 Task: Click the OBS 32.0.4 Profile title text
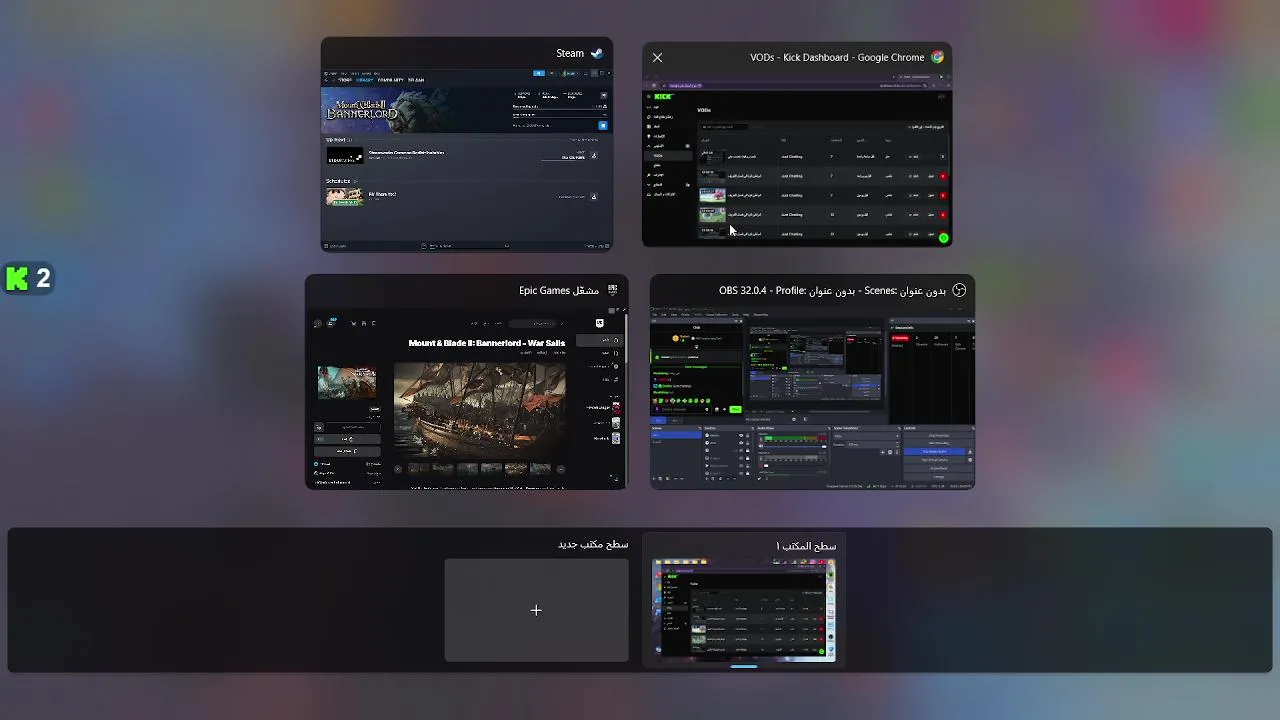832,290
